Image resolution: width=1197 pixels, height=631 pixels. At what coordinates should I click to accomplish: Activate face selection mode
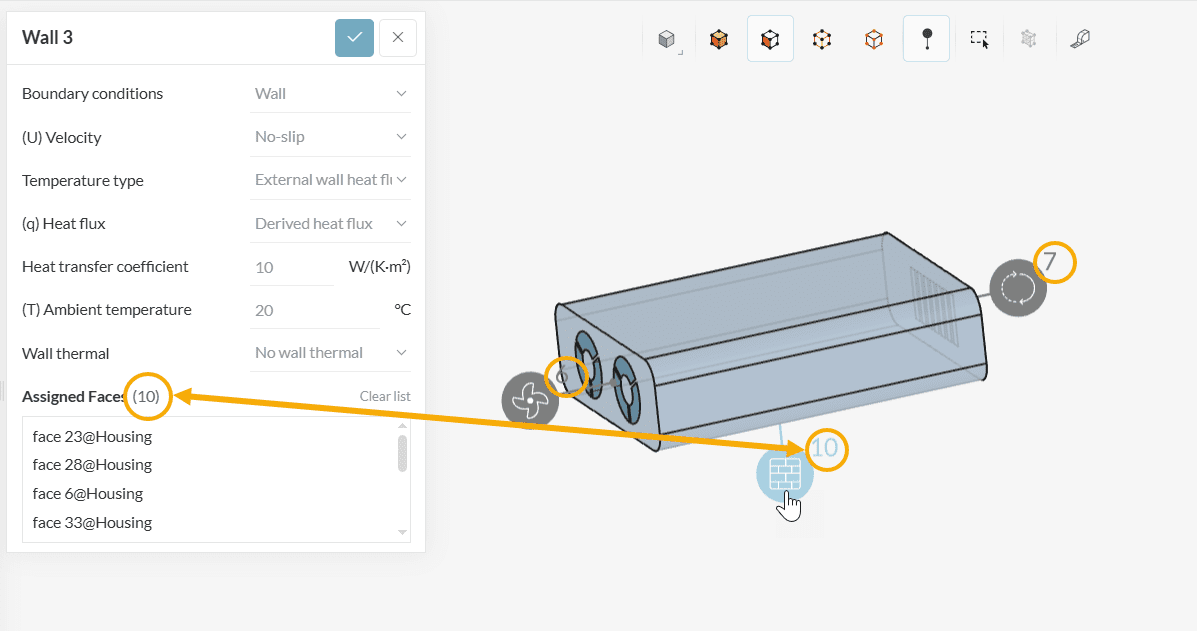[x=770, y=40]
